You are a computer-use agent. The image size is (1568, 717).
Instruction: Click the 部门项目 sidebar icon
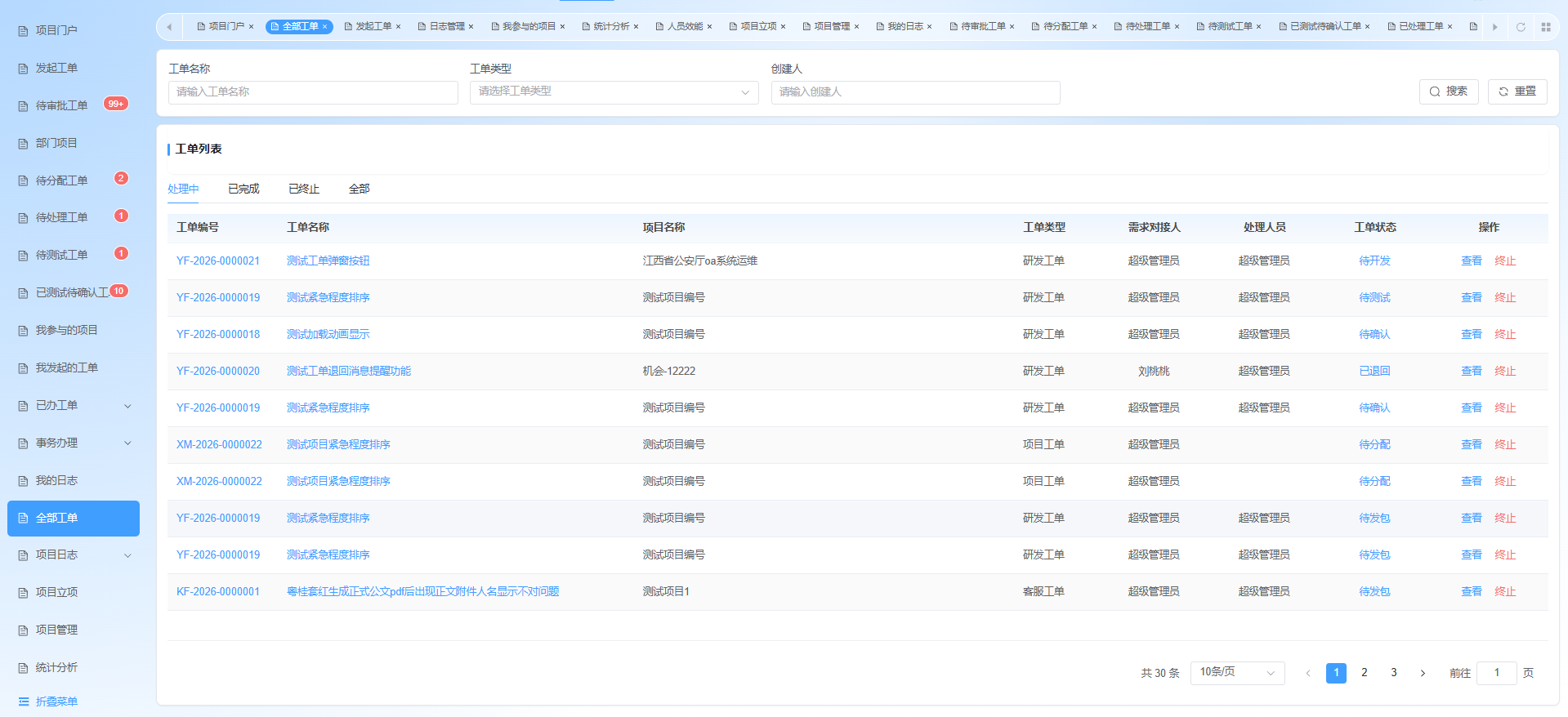point(23,144)
